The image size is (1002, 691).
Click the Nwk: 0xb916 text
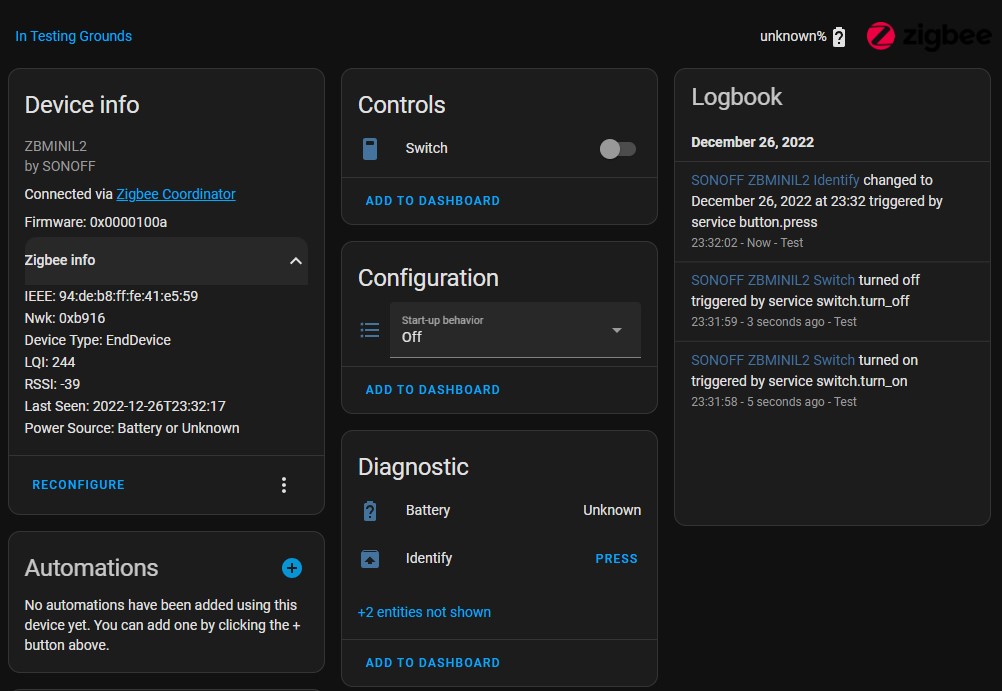65,318
